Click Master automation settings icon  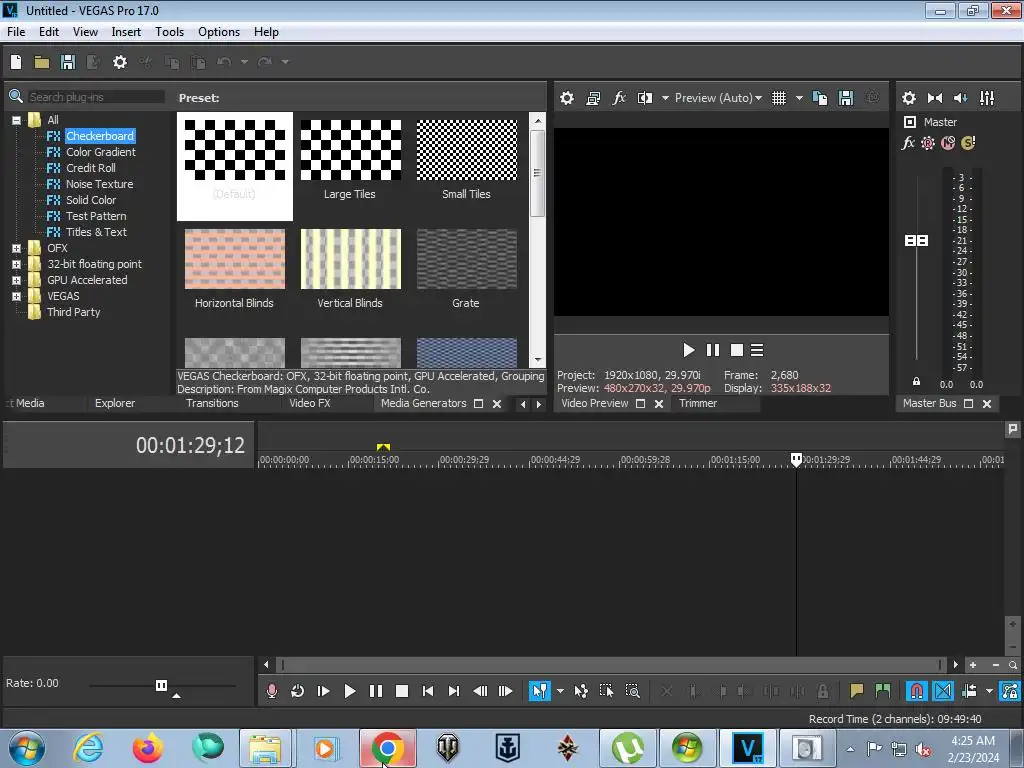(927, 142)
